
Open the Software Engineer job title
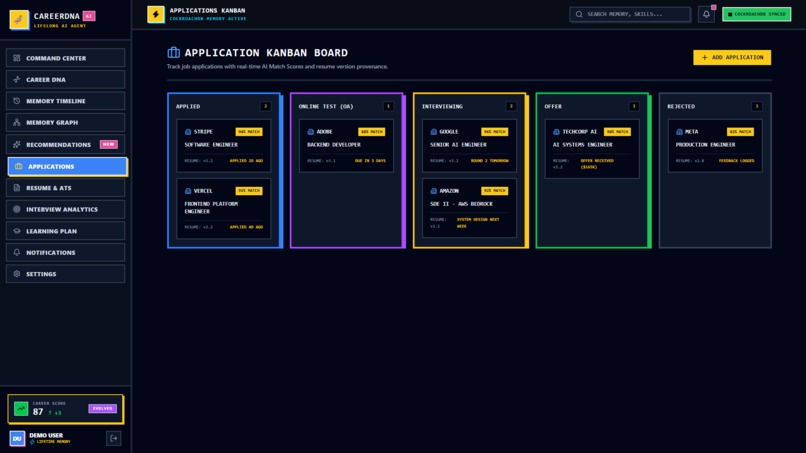click(211, 144)
